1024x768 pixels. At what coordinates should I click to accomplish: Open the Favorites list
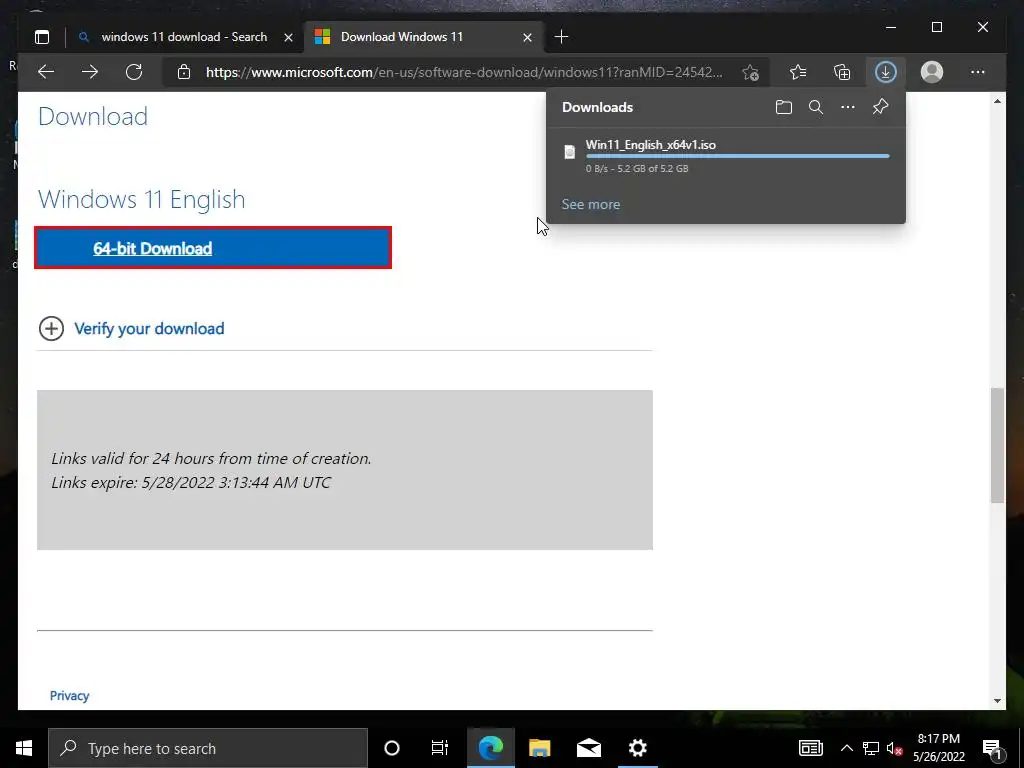(798, 72)
